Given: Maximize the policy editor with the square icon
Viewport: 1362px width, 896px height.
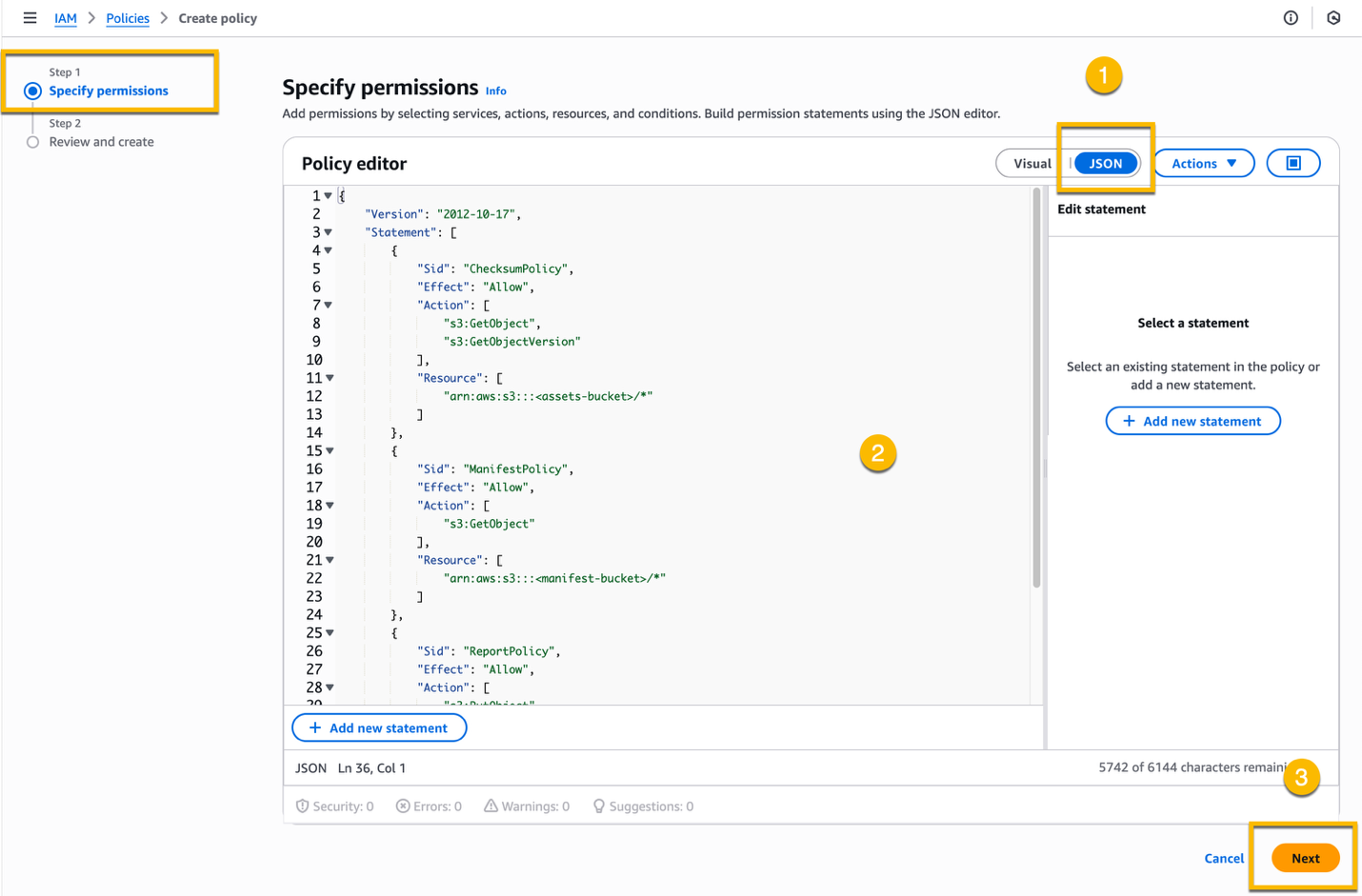Looking at the screenshot, I should [x=1293, y=162].
